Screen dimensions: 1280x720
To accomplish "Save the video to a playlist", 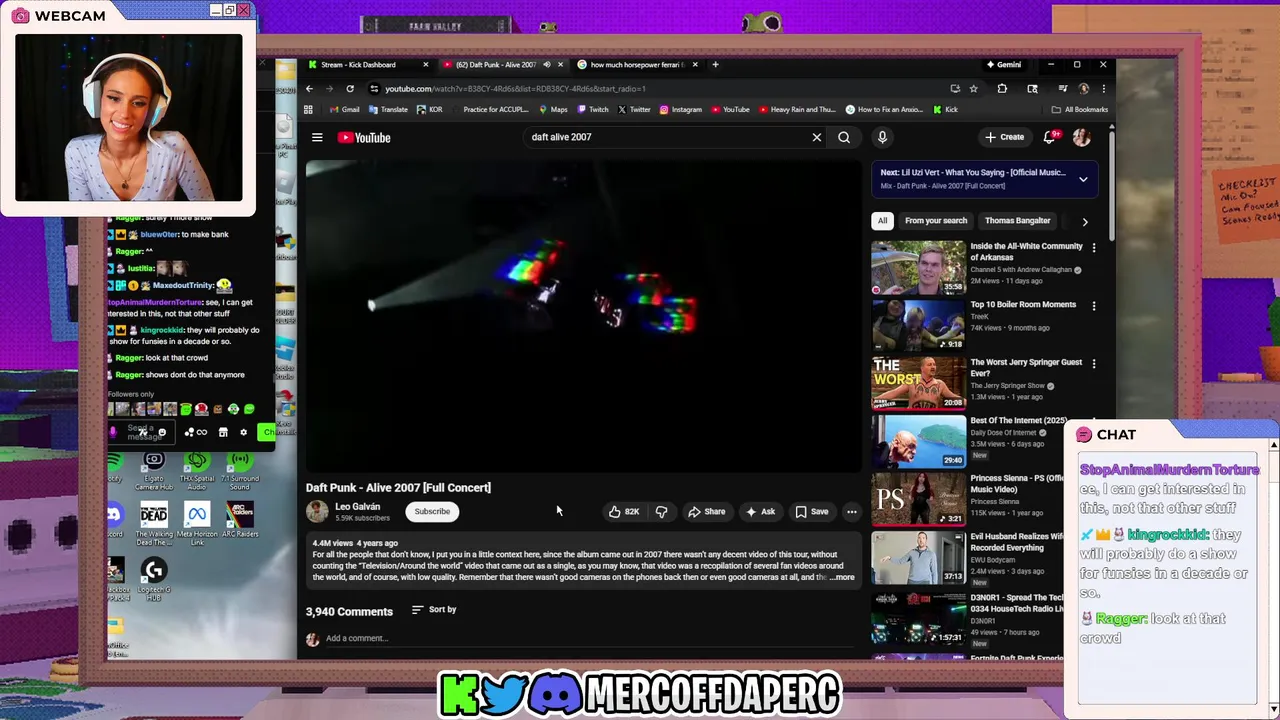I will pos(812,512).
